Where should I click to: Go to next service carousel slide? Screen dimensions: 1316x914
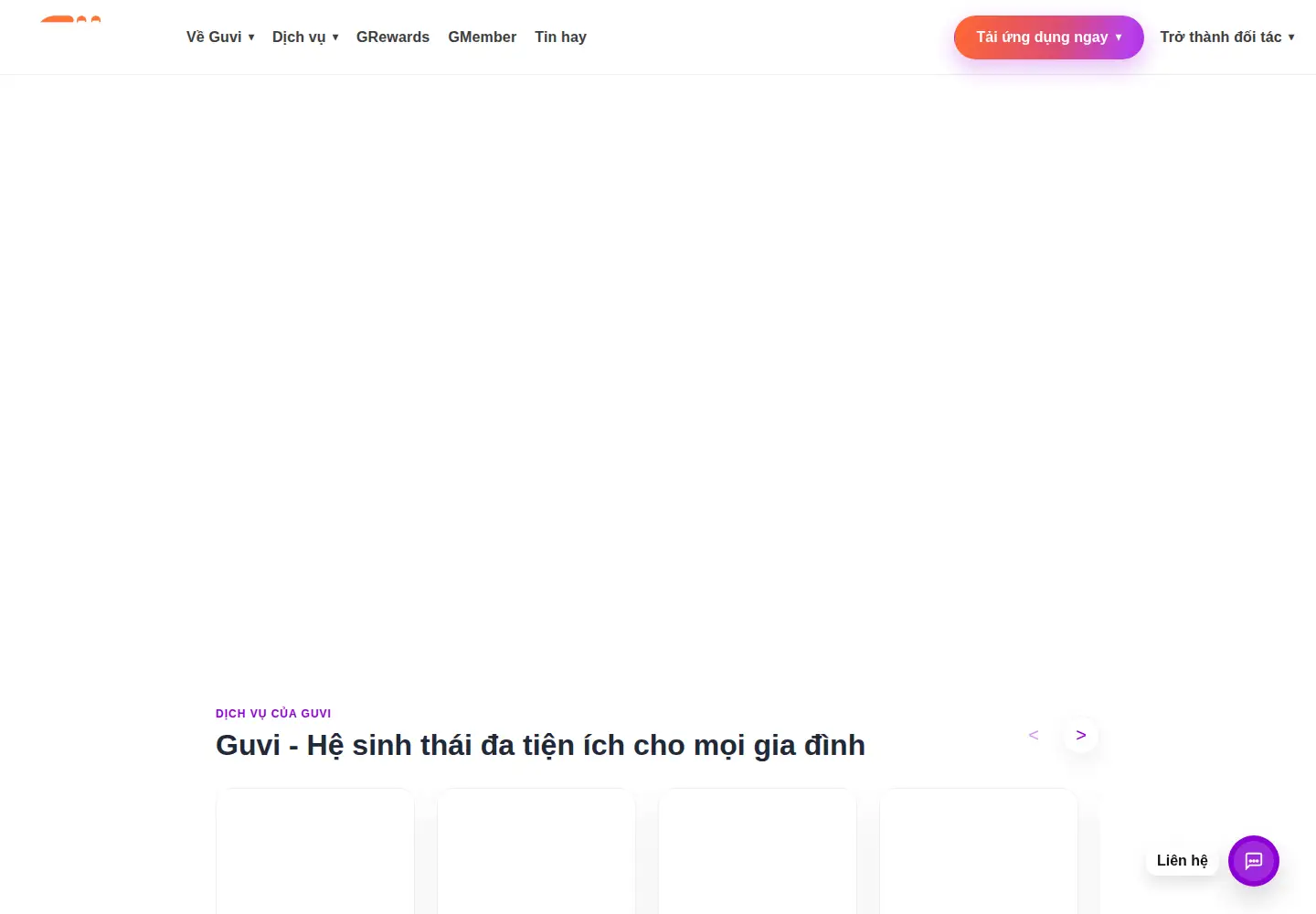(x=1081, y=735)
